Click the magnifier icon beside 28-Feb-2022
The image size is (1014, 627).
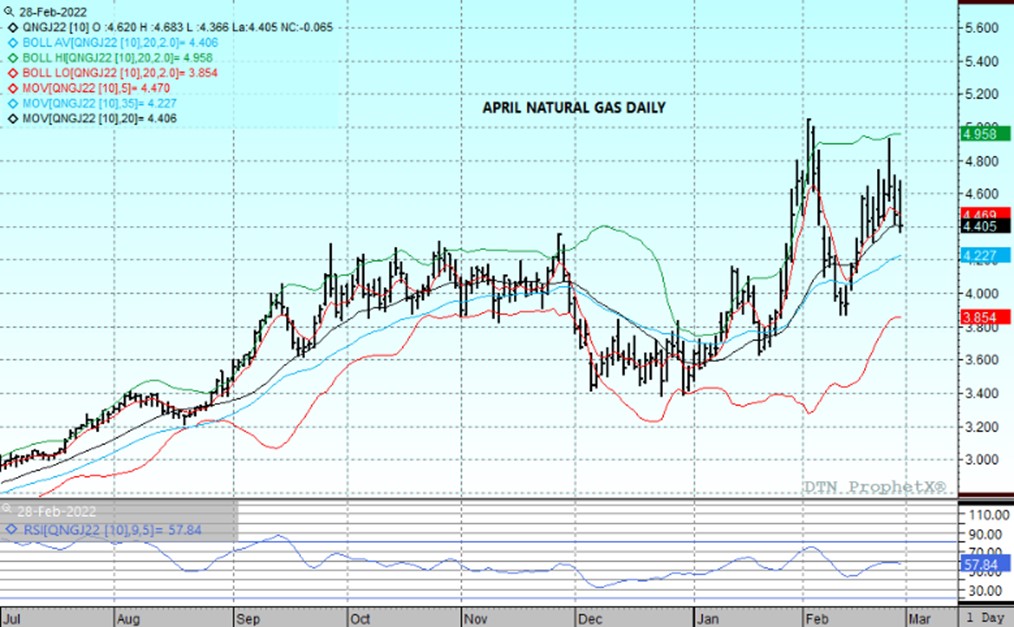pos(10,12)
